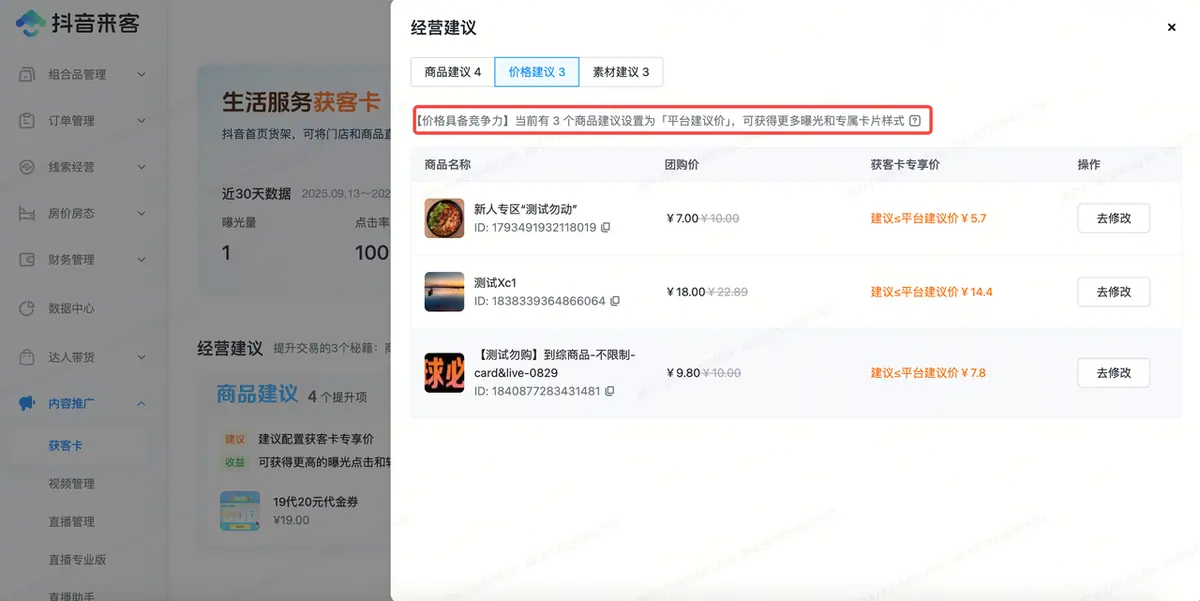Click the 操作 column header
Image resolution: width=1200 pixels, height=601 pixels.
tap(1089, 164)
